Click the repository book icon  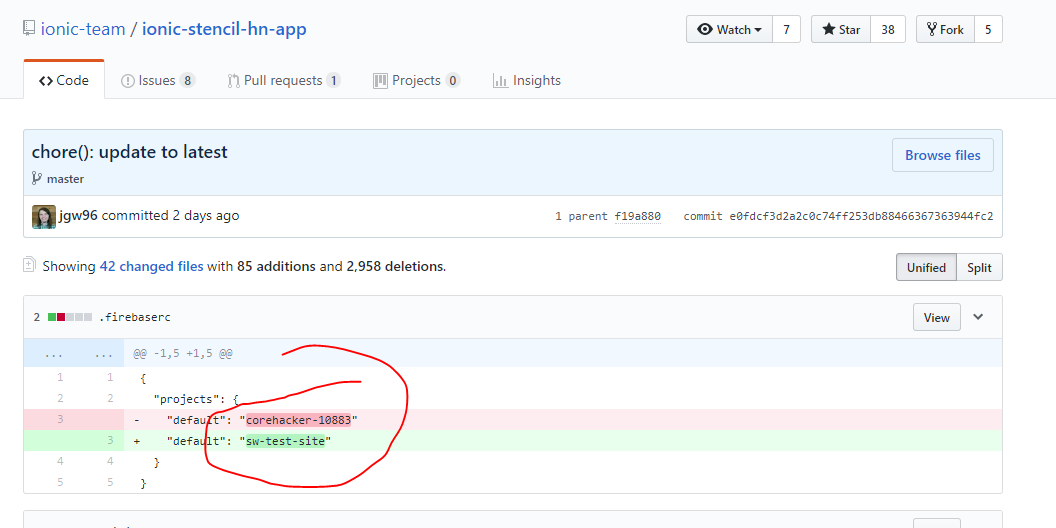coord(29,28)
